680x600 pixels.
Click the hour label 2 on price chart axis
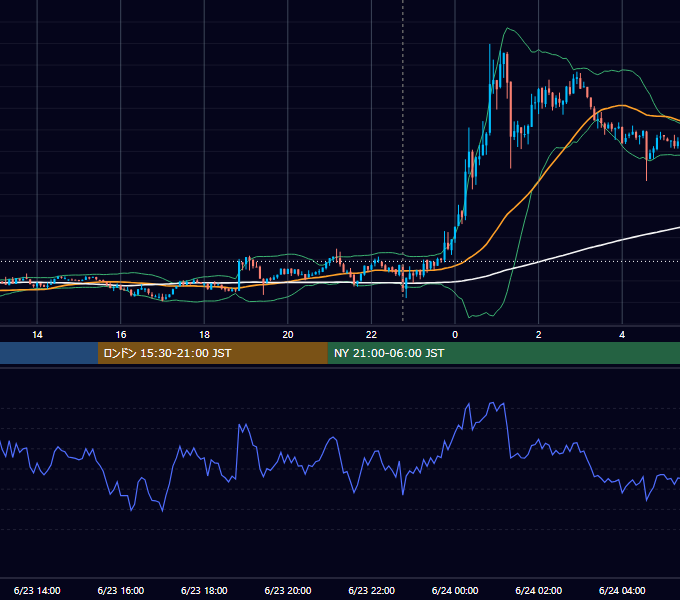click(x=539, y=335)
